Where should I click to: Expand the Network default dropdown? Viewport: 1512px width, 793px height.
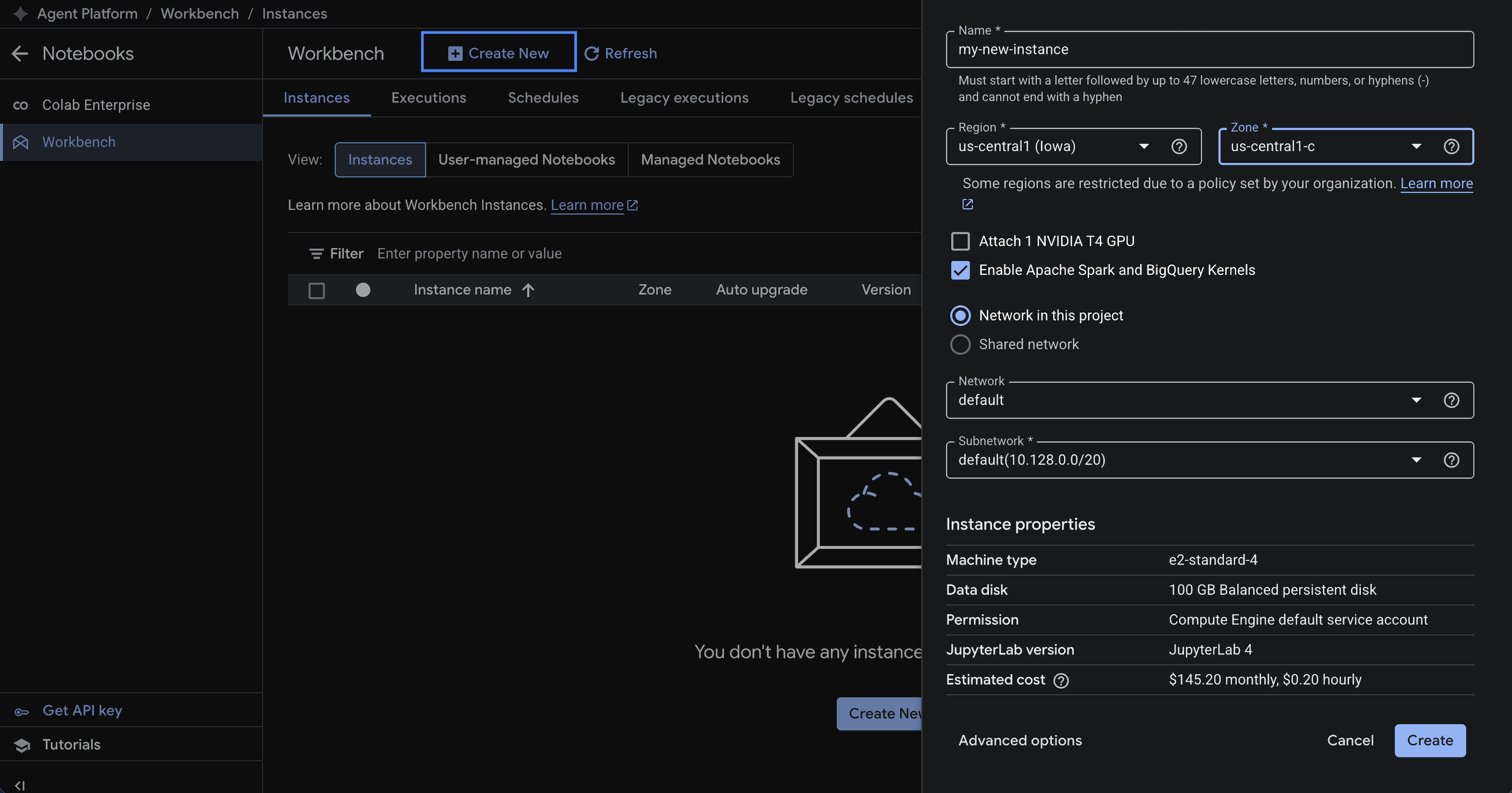click(1210, 400)
